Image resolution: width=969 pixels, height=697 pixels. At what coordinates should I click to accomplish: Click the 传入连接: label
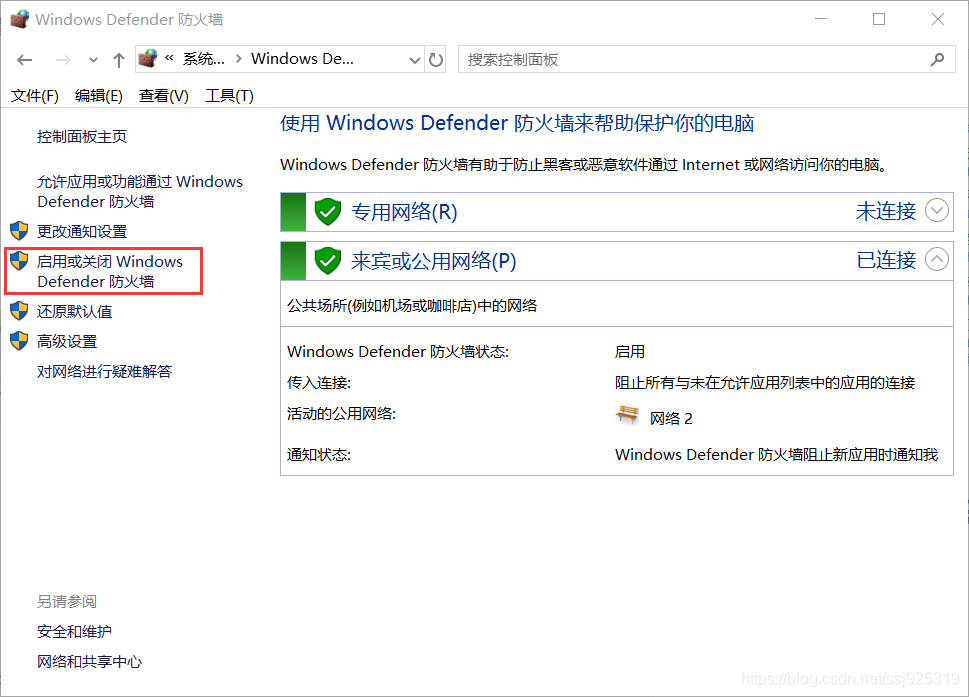tap(319, 383)
